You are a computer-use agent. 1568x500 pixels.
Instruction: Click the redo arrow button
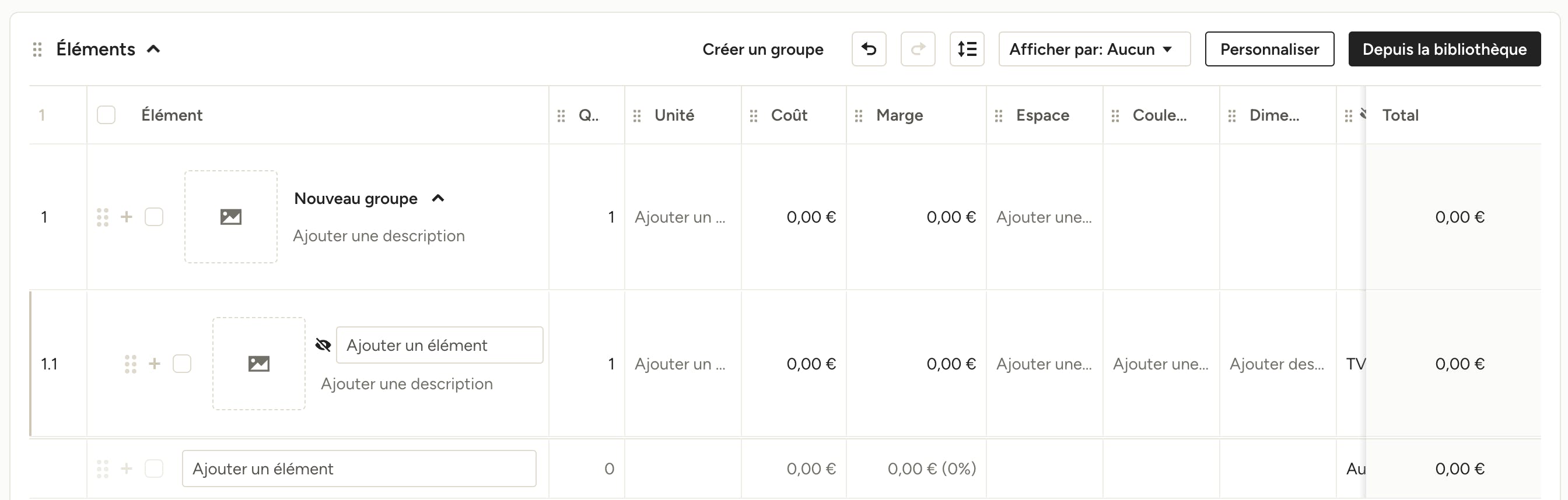point(918,49)
